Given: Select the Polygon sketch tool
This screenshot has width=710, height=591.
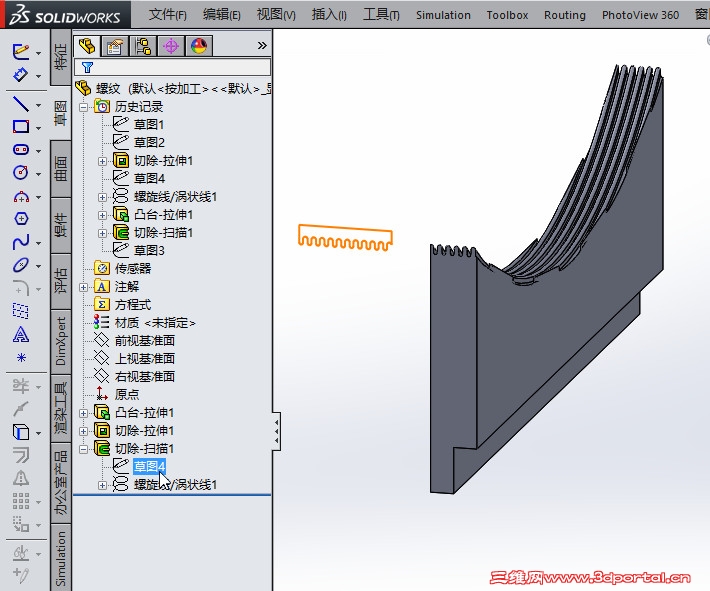Looking at the screenshot, I should (21, 219).
